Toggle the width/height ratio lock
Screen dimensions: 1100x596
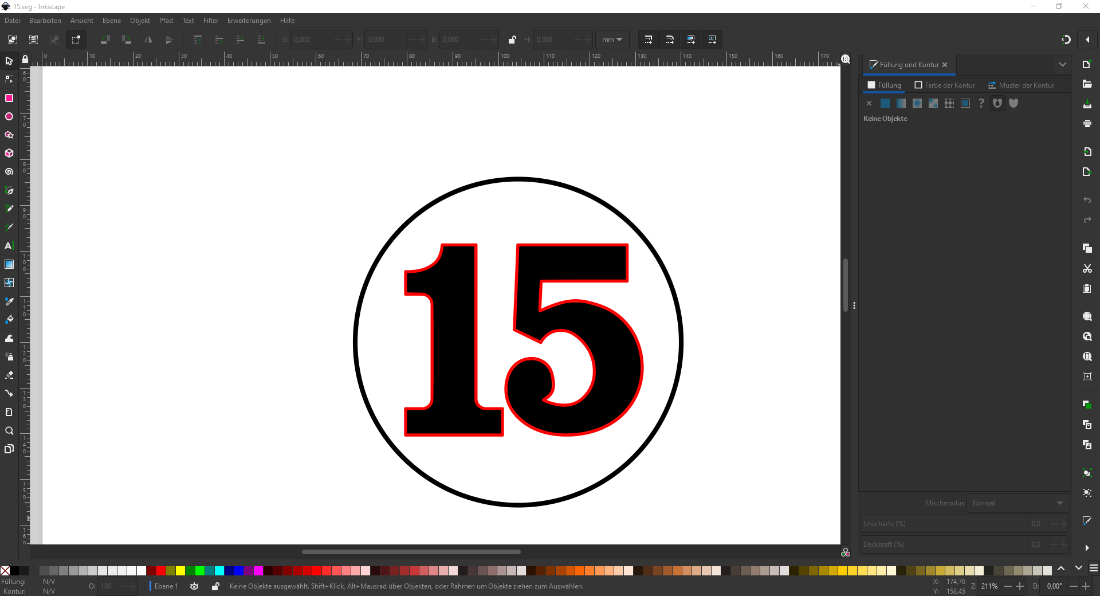[x=512, y=40]
